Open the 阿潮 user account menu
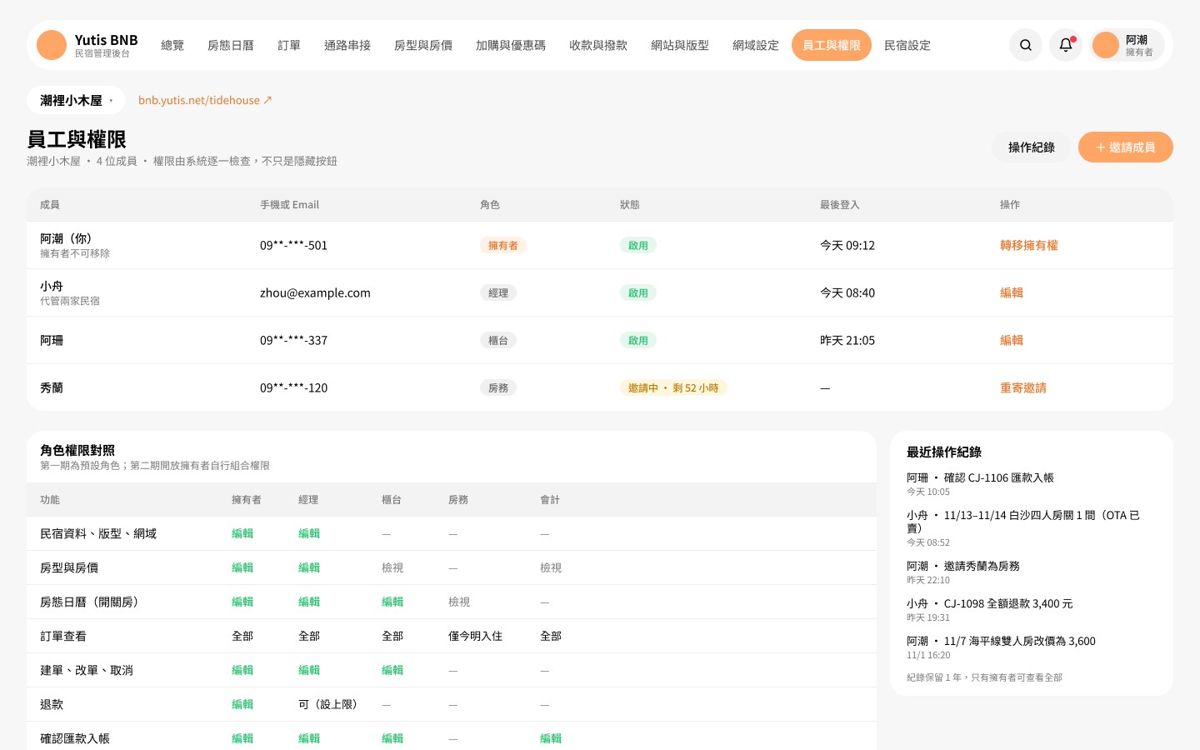The image size is (1200, 750). coord(1127,45)
